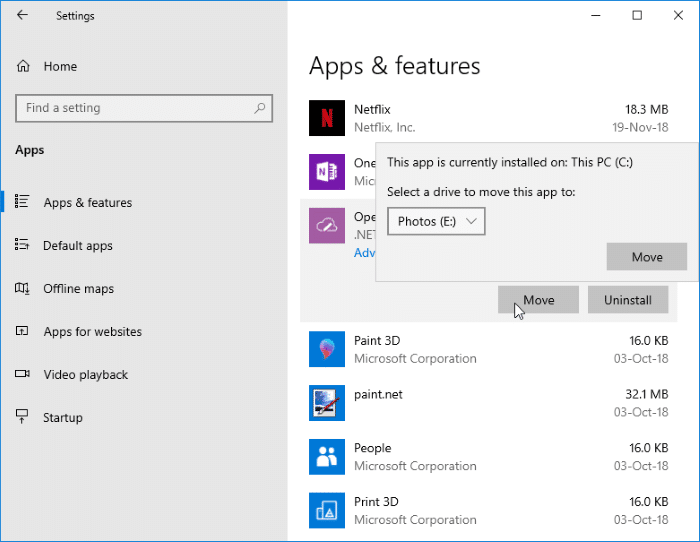Image resolution: width=700 pixels, height=542 pixels.
Task: Click the Apps & features list icon
Action: pyautogui.click(x=22, y=201)
